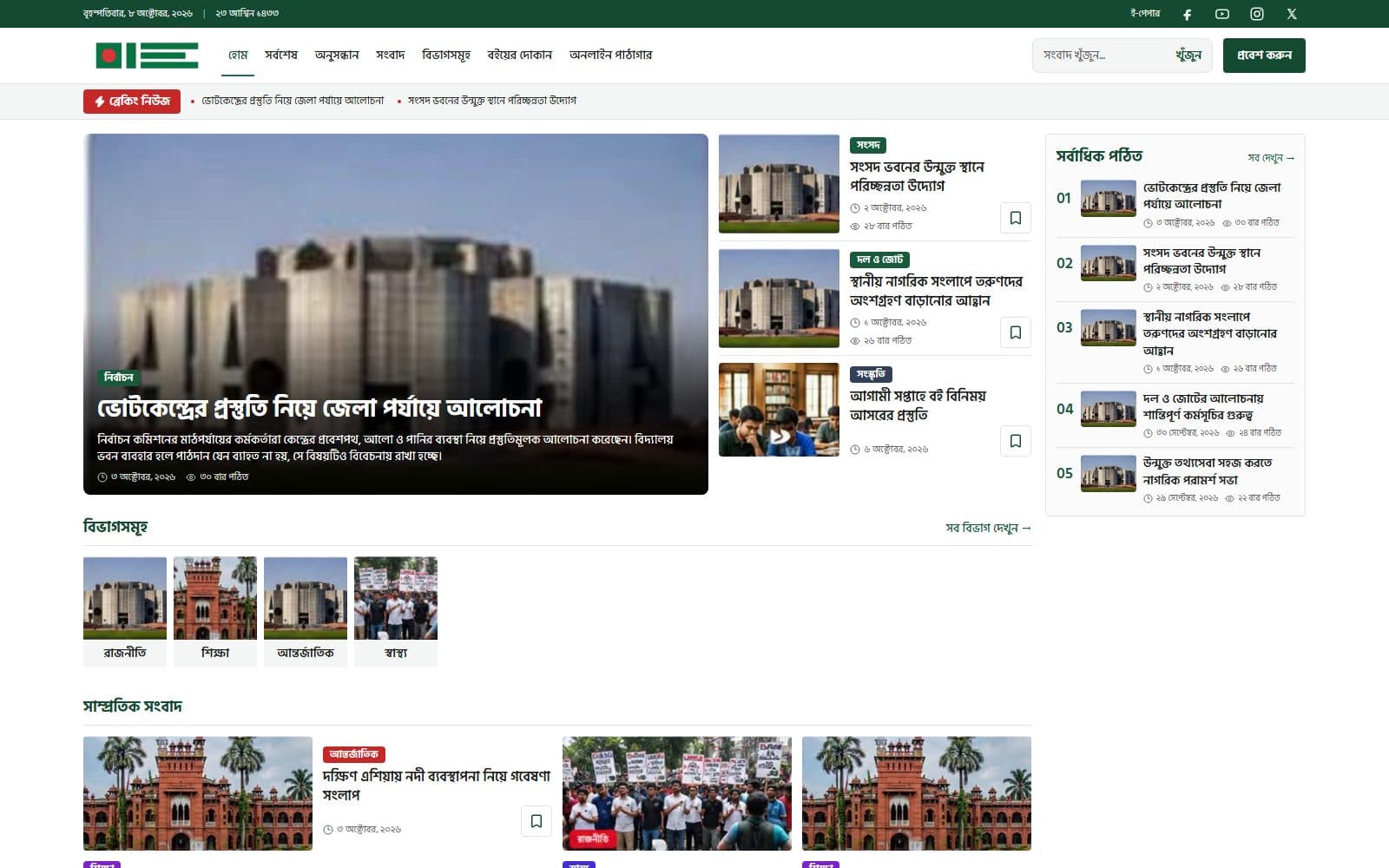Bookmark the আগামী সপ্তাহে বই বিনিময় article
Screen dimensions: 1389x868
1015,441
